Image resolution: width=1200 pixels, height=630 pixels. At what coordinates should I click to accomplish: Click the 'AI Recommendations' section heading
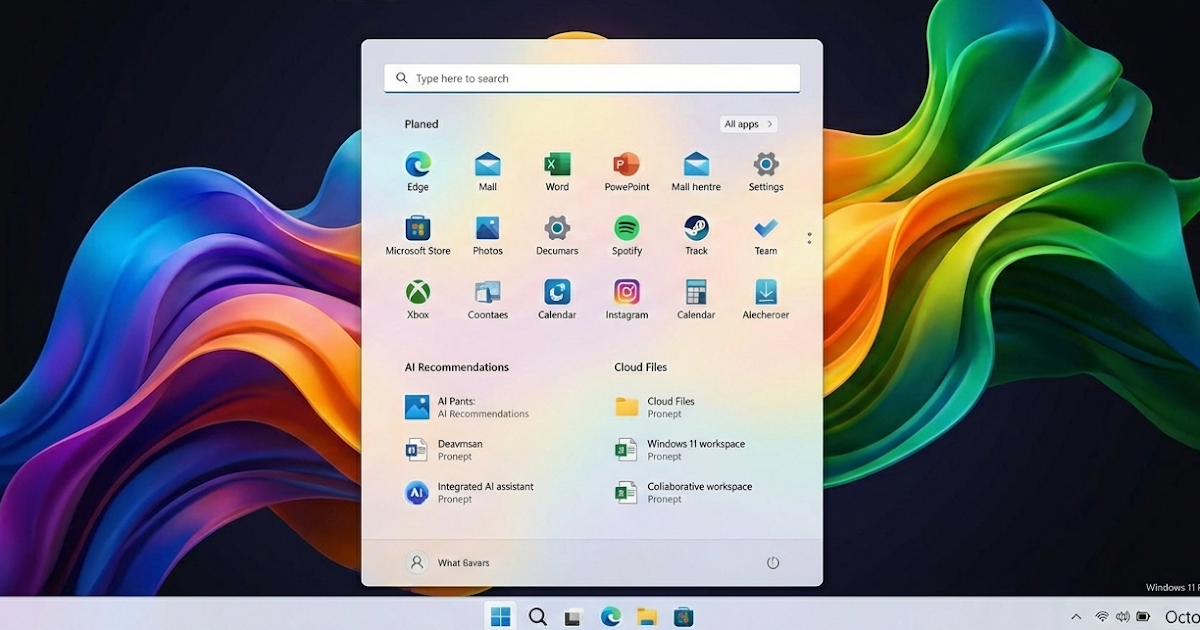click(x=457, y=367)
